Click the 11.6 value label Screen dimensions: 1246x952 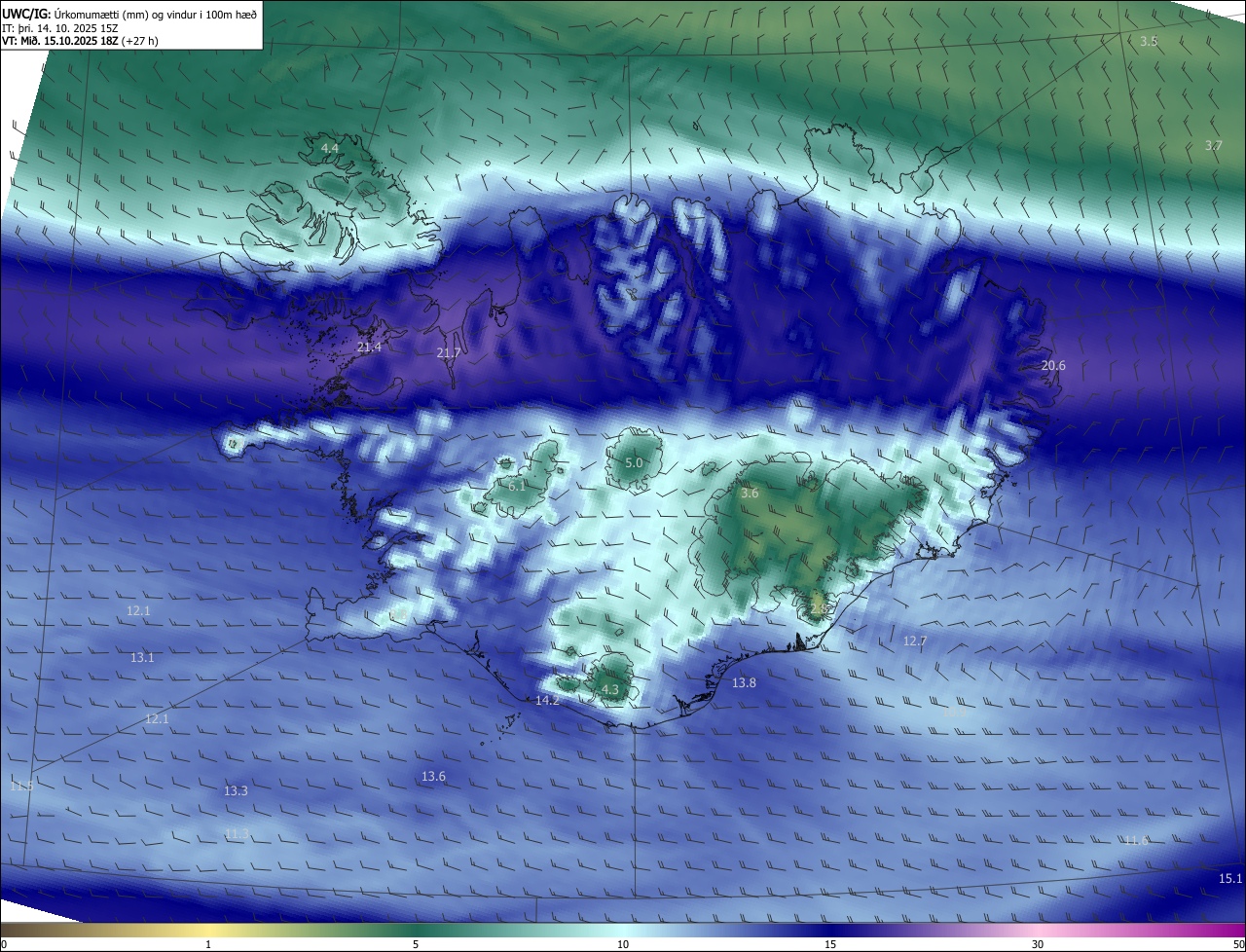click(1136, 840)
